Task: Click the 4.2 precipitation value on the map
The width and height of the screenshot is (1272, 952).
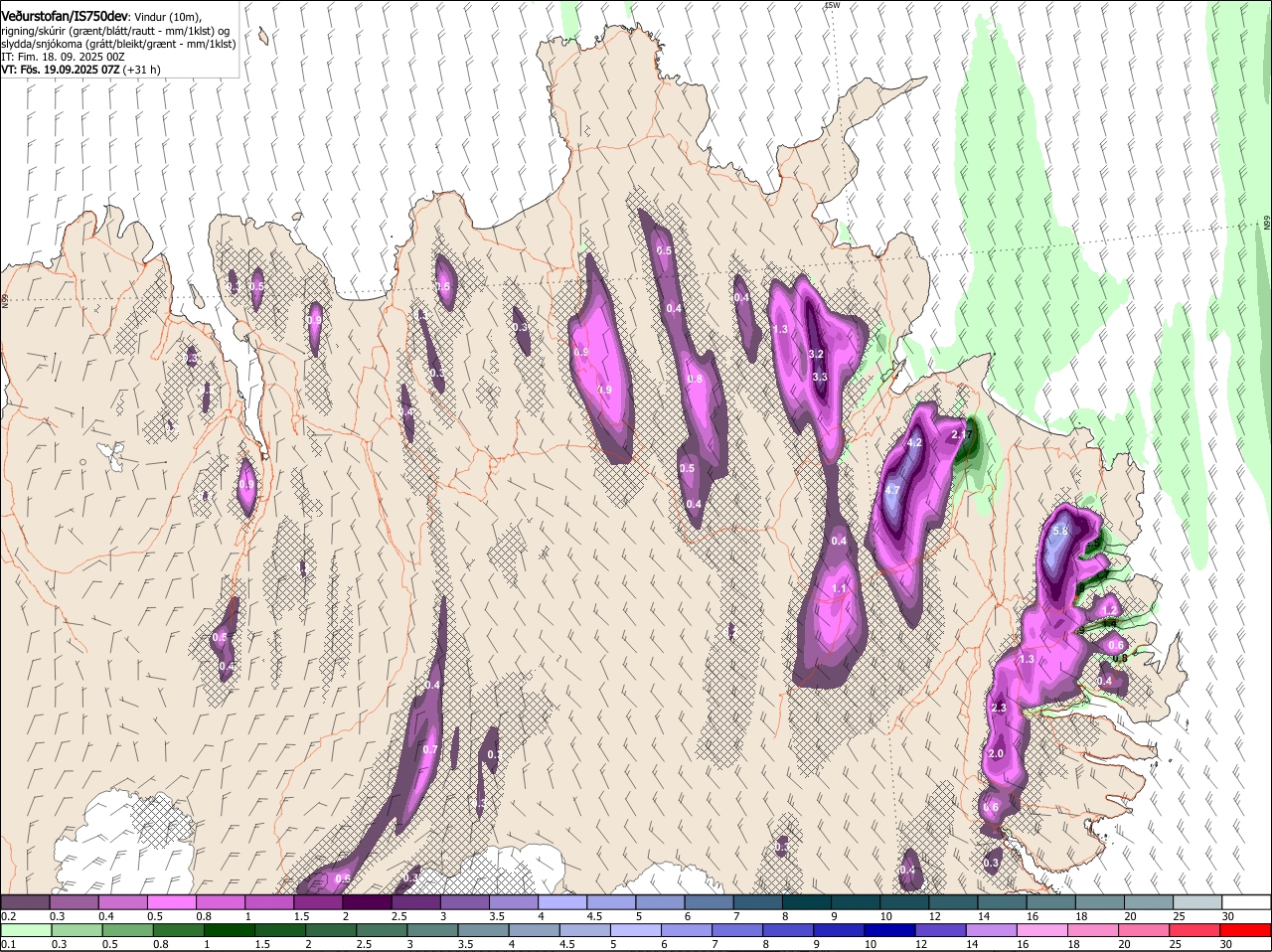Action: pos(915,442)
